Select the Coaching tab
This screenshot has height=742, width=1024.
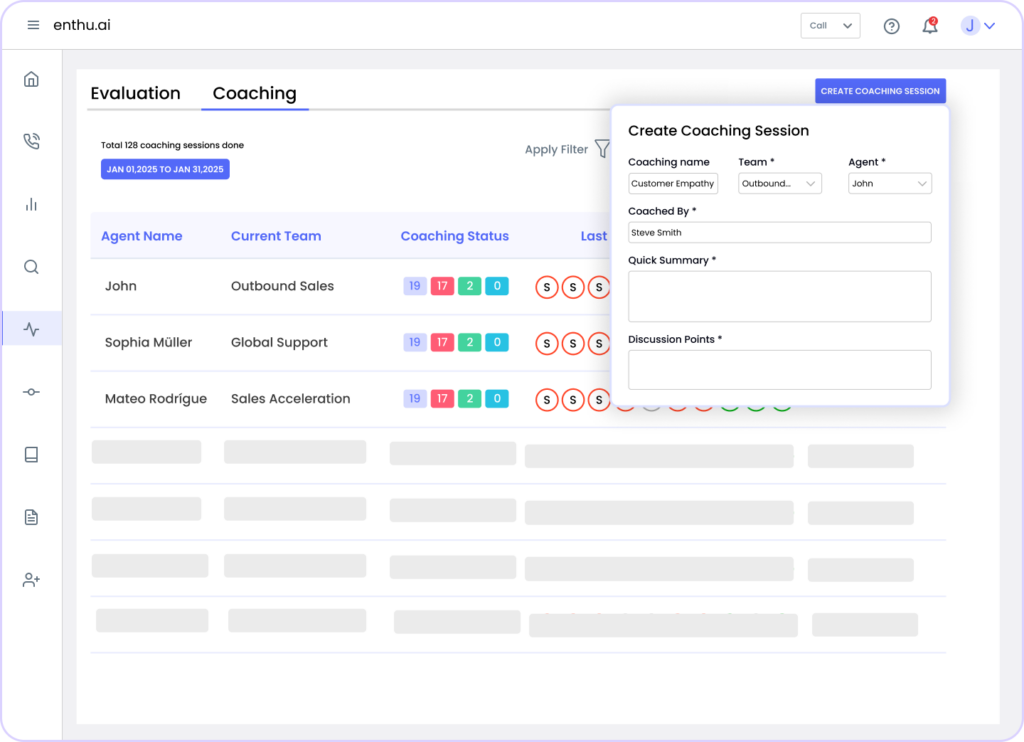coord(254,93)
